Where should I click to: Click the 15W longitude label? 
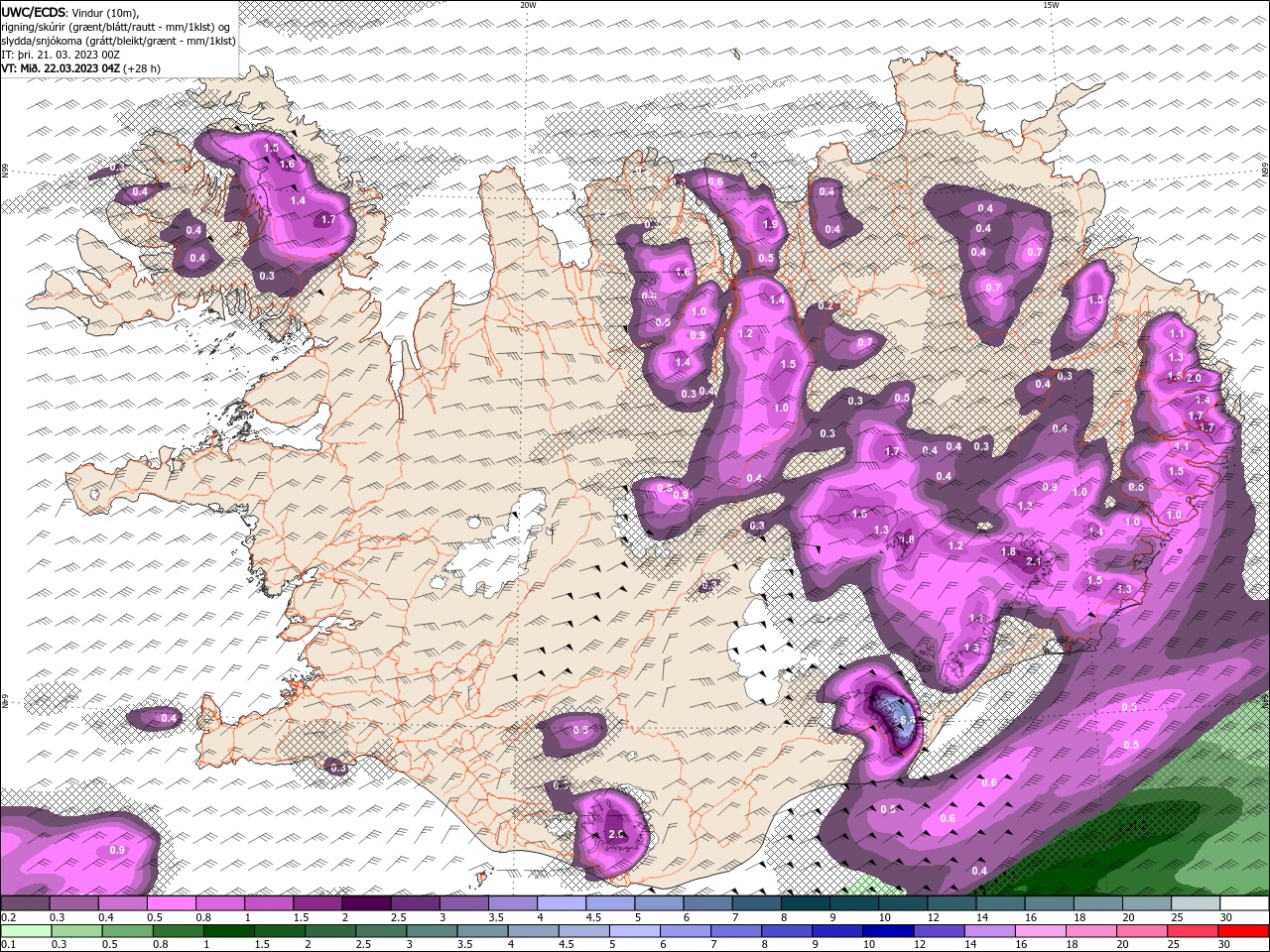coord(1051,5)
